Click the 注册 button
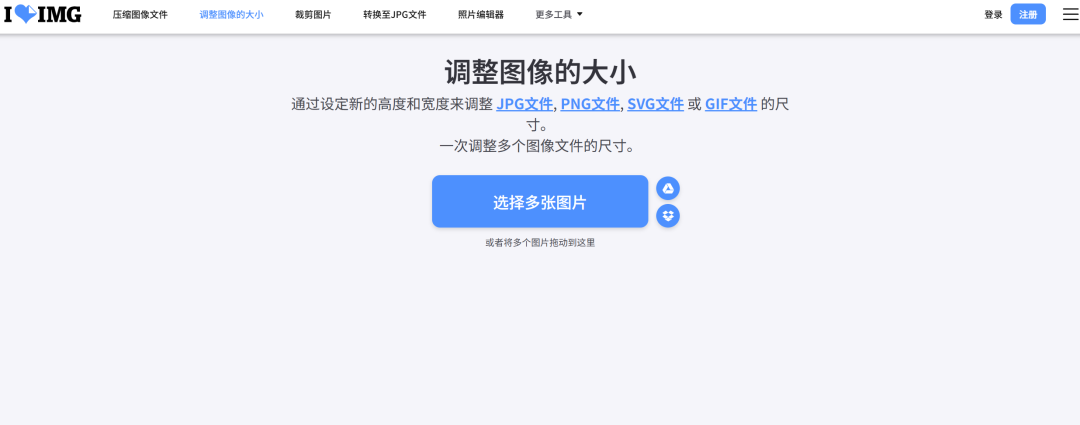 tap(1028, 14)
